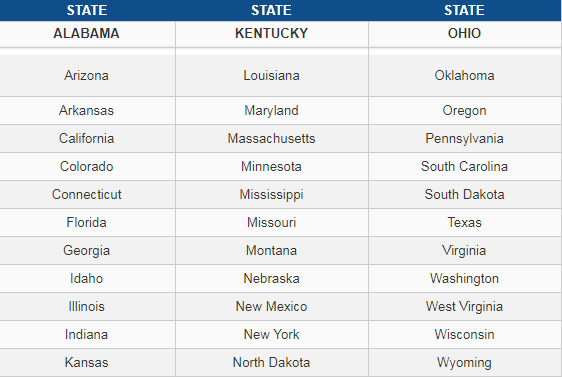Select the Mississippi row entry
The image size is (562, 377).
tap(272, 195)
